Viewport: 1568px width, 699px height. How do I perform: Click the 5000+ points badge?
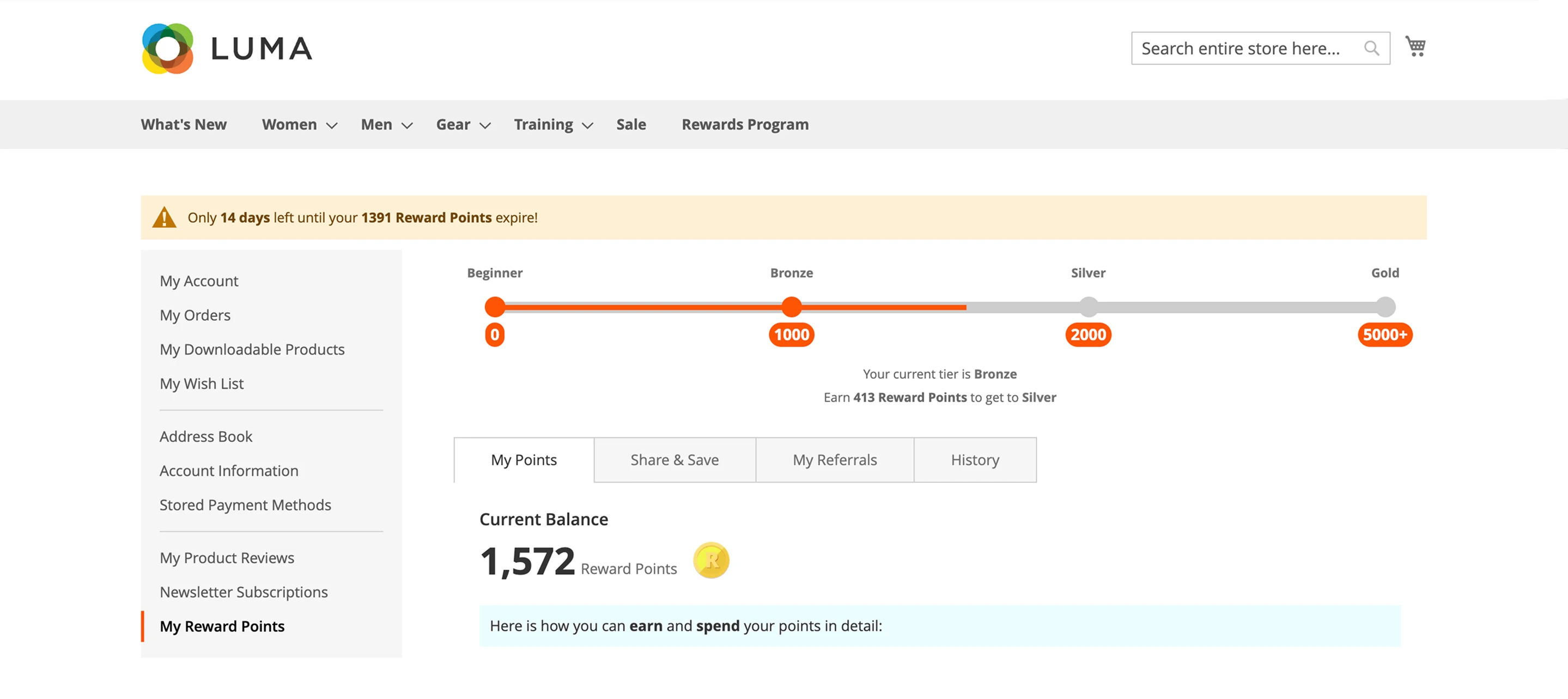point(1385,335)
